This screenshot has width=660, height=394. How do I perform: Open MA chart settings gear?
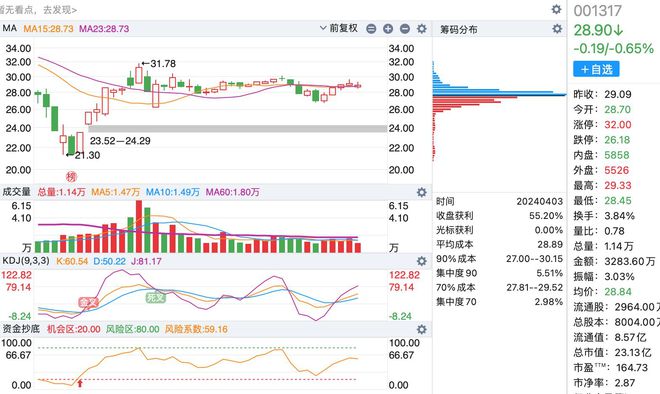[x=421, y=29]
